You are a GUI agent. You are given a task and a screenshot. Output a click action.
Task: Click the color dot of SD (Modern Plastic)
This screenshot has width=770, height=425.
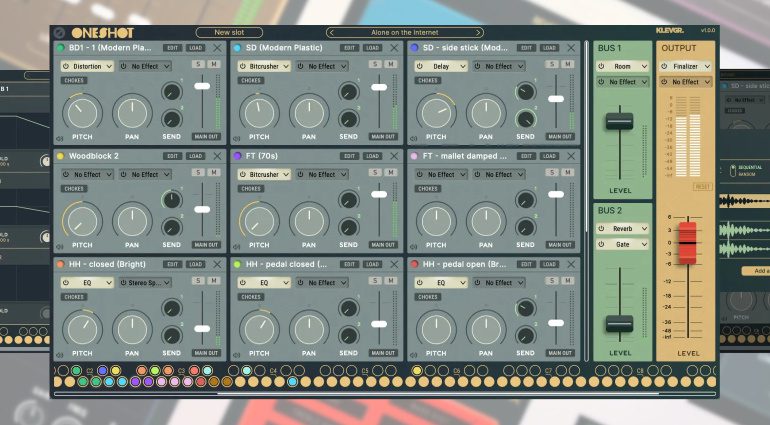tap(236, 47)
